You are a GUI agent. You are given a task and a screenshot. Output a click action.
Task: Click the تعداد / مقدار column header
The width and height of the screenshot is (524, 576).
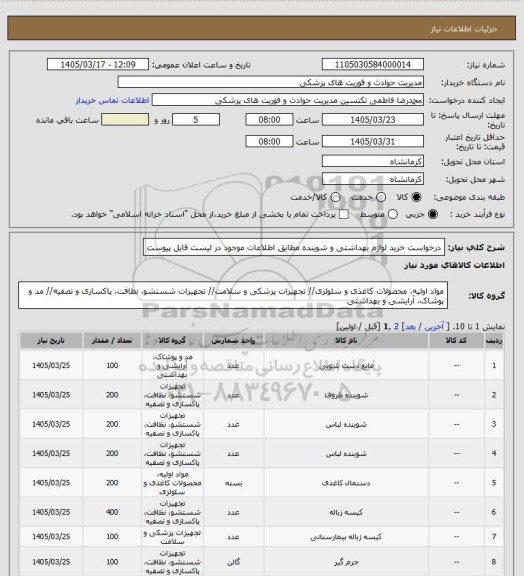click(x=112, y=341)
